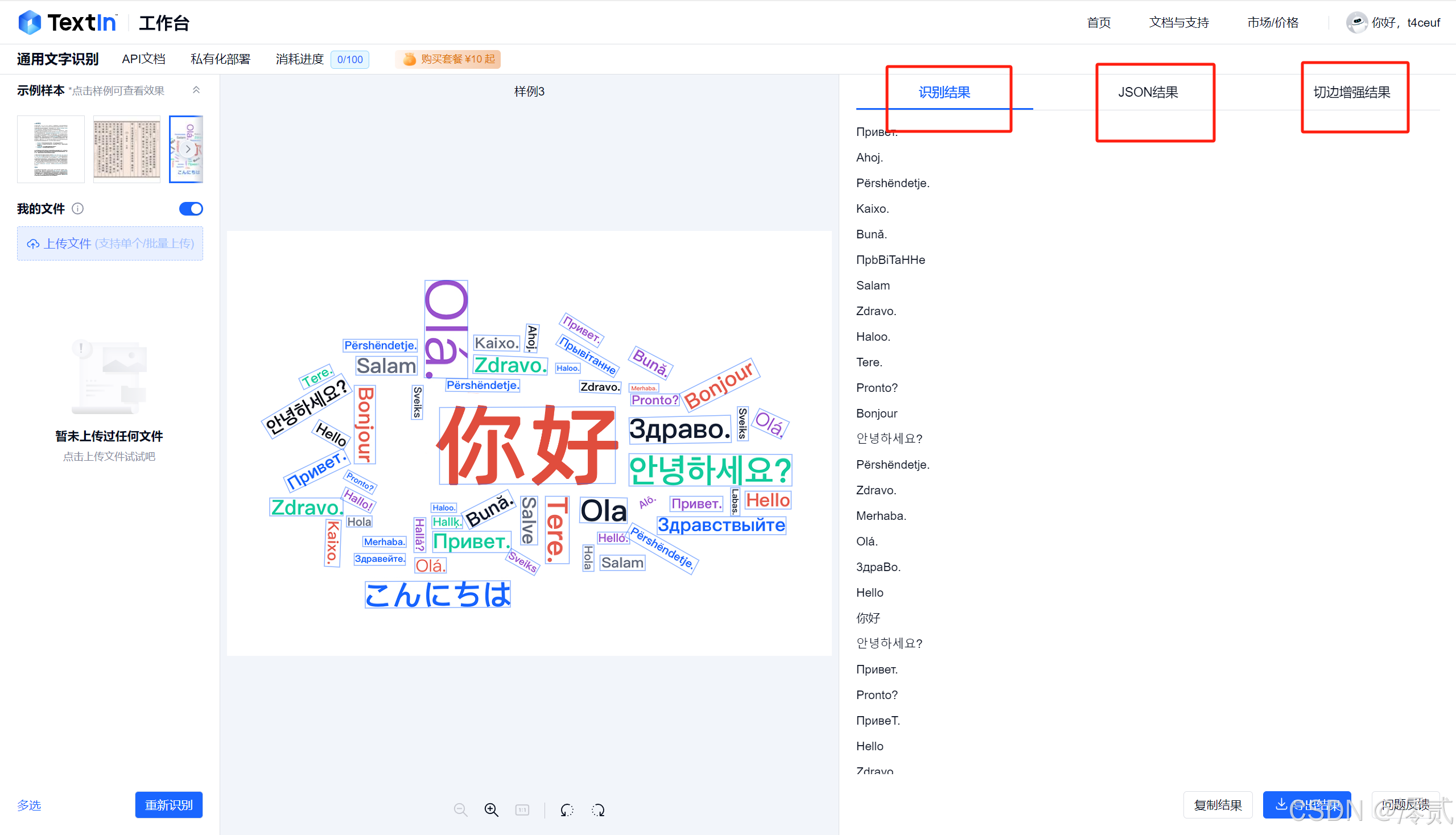Rotate the image clockwise
Viewport: 1456px width, 835px height.
(598, 810)
